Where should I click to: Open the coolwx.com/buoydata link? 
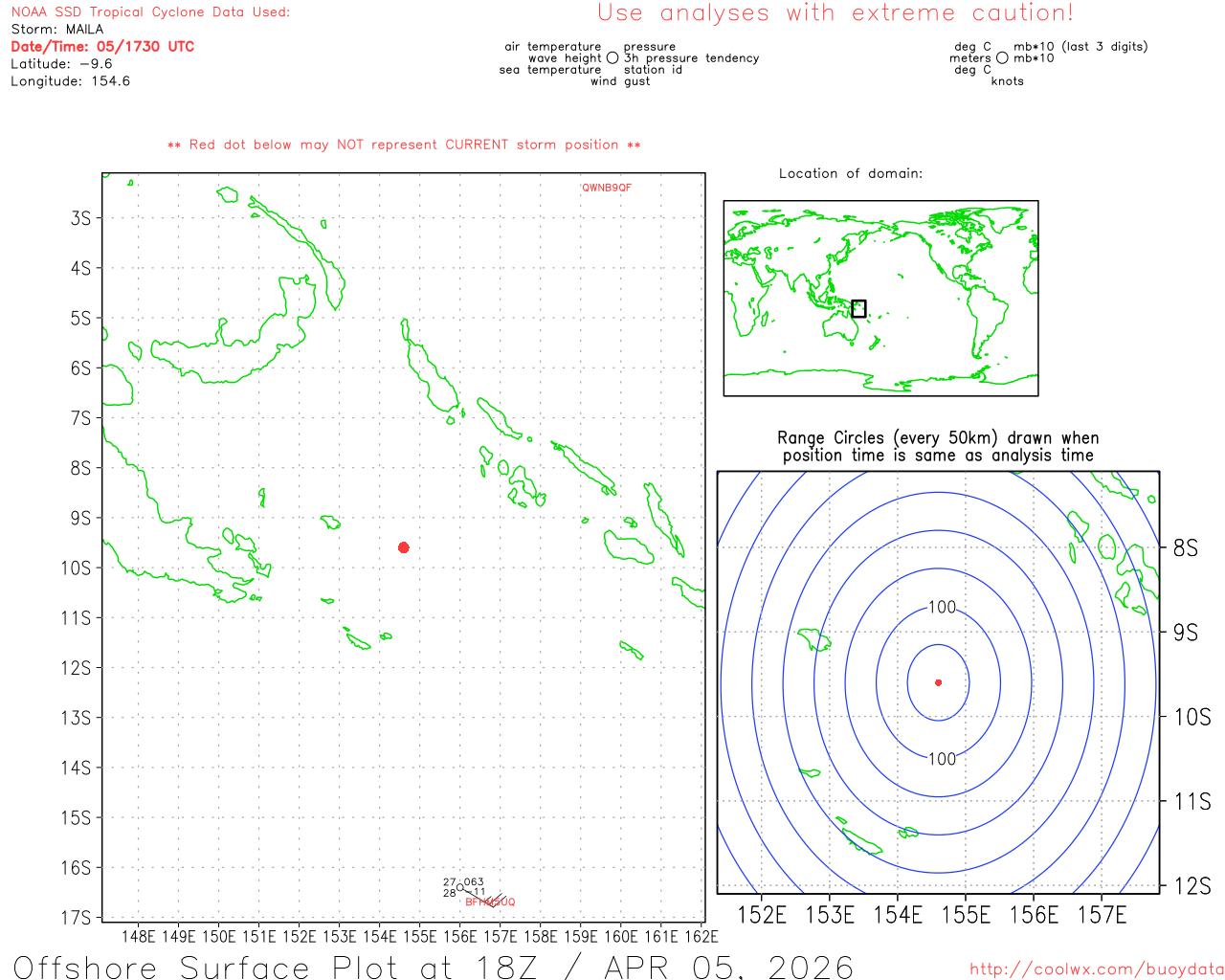tap(1096, 969)
